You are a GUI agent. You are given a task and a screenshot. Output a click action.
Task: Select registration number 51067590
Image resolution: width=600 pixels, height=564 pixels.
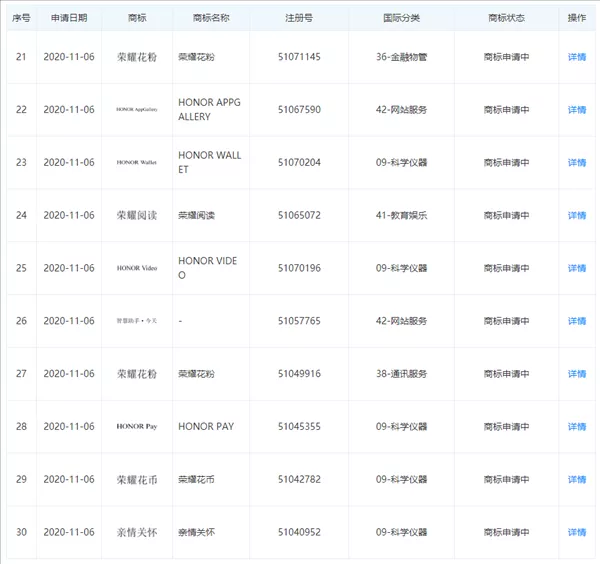click(299, 110)
